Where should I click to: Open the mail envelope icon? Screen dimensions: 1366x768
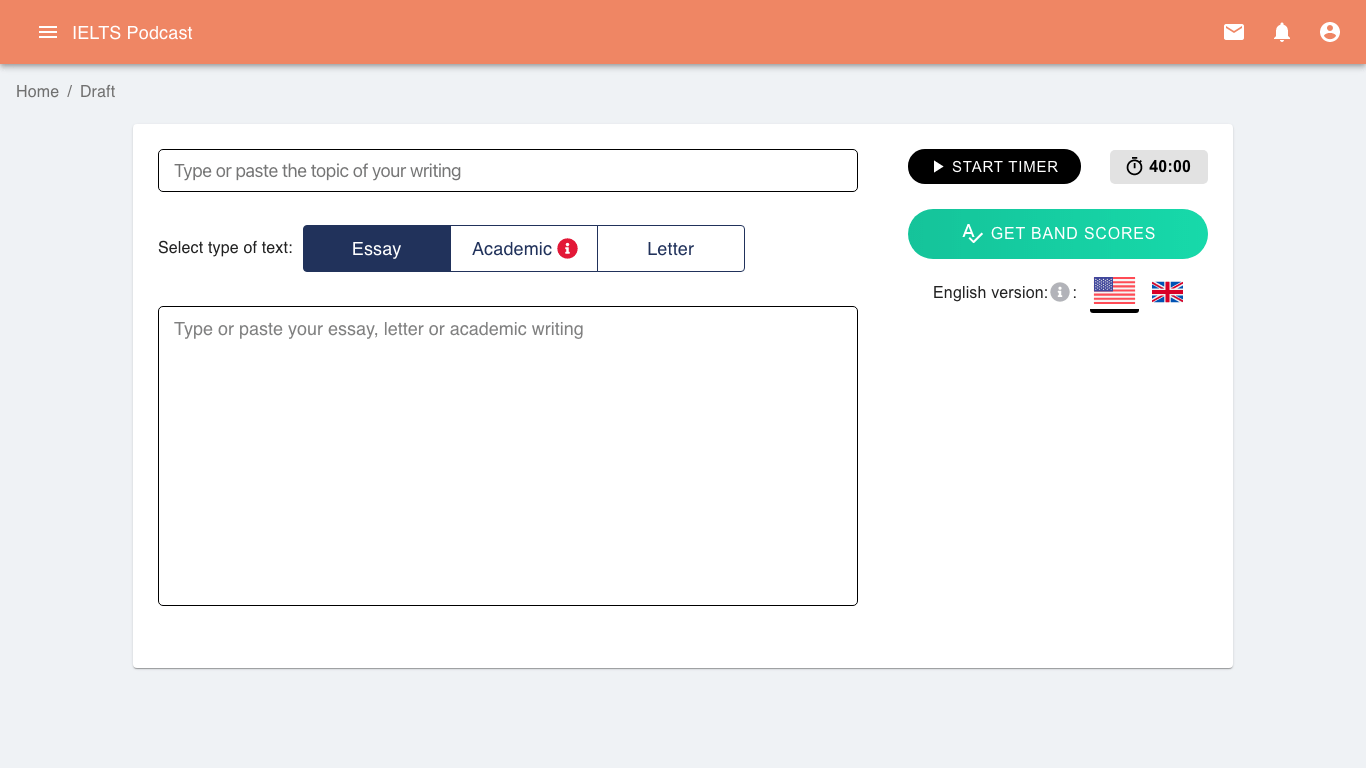coord(1233,31)
